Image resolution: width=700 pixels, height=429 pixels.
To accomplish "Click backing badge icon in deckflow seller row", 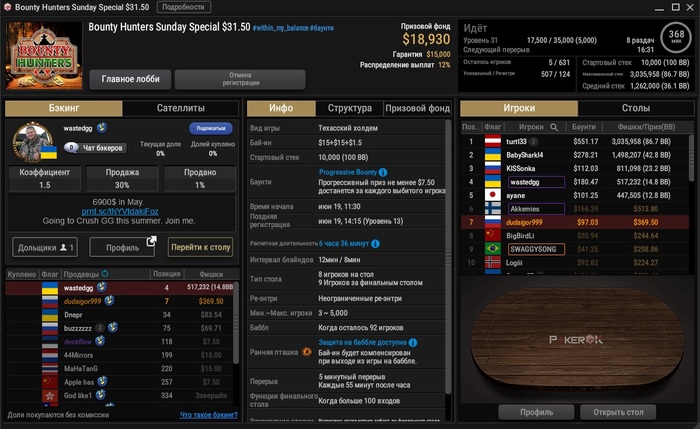I will point(100,341).
